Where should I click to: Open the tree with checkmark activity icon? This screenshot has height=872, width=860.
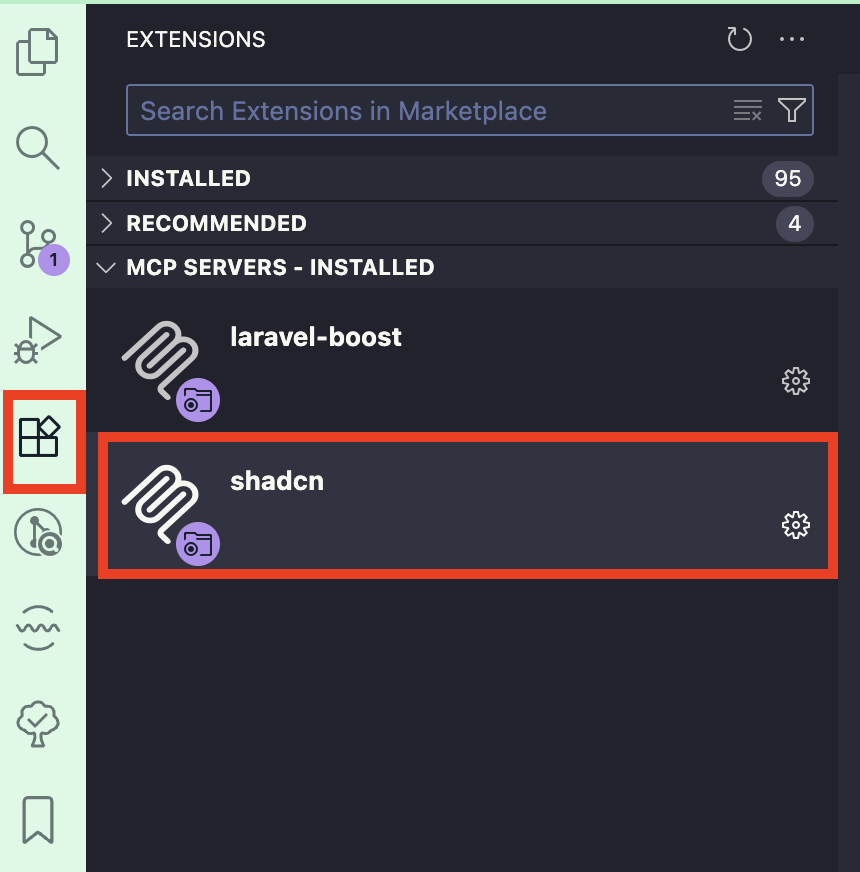coord(39,724)
